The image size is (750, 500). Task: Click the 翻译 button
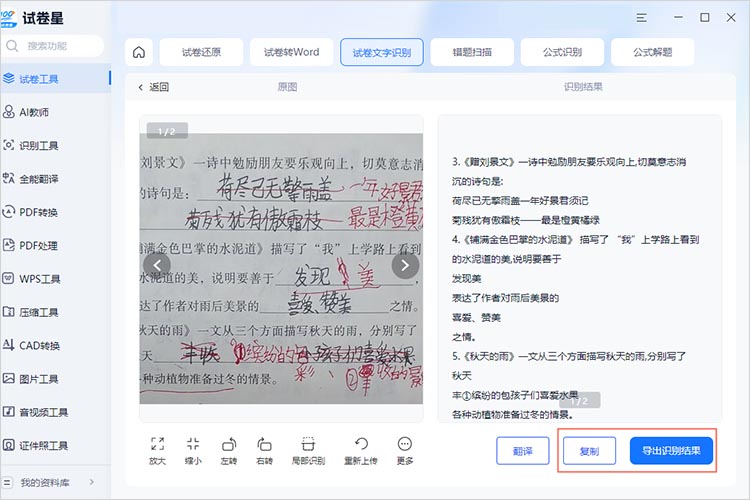coord(523,451)
